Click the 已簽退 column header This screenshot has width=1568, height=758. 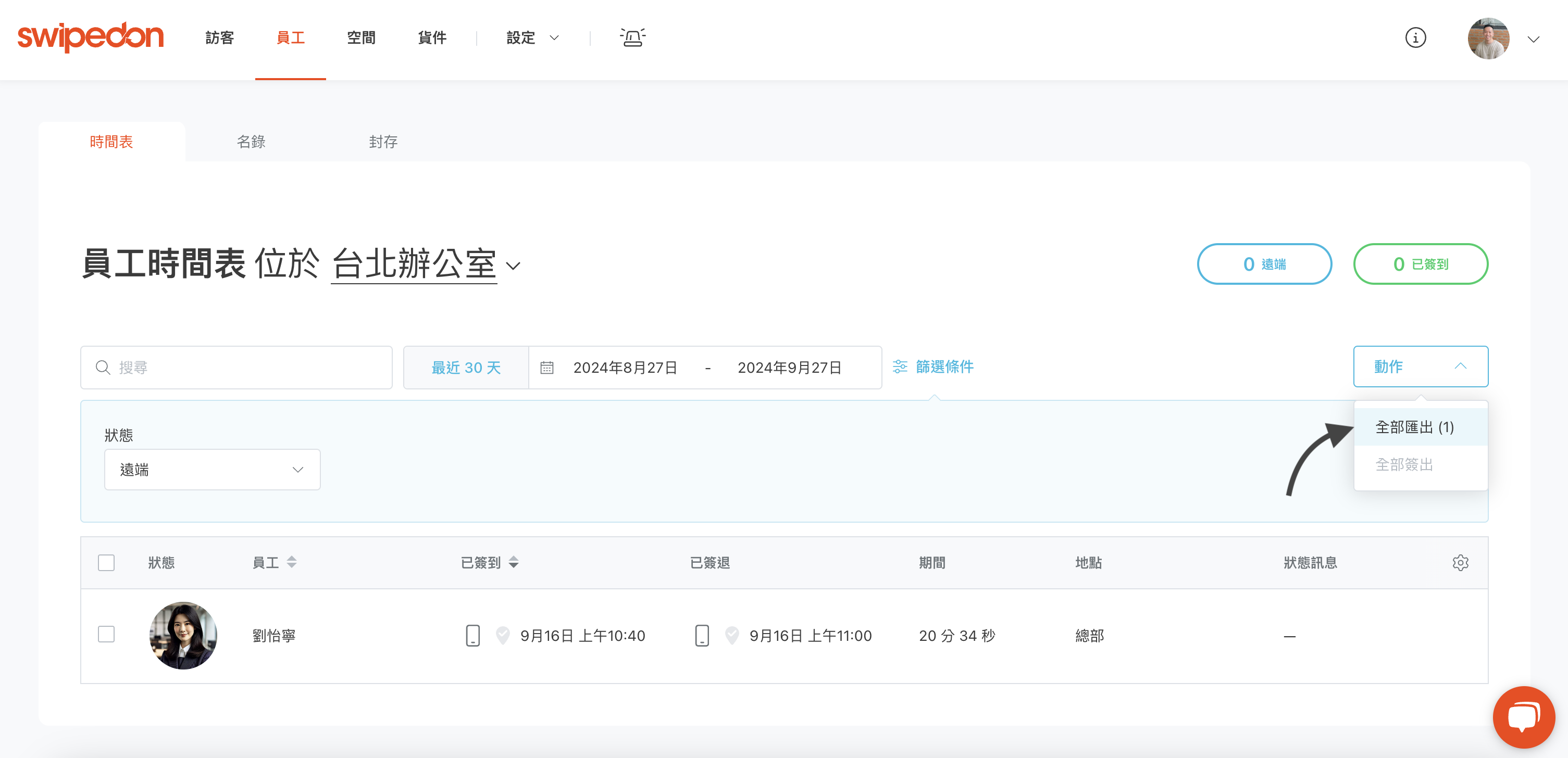tap(710, 563)
